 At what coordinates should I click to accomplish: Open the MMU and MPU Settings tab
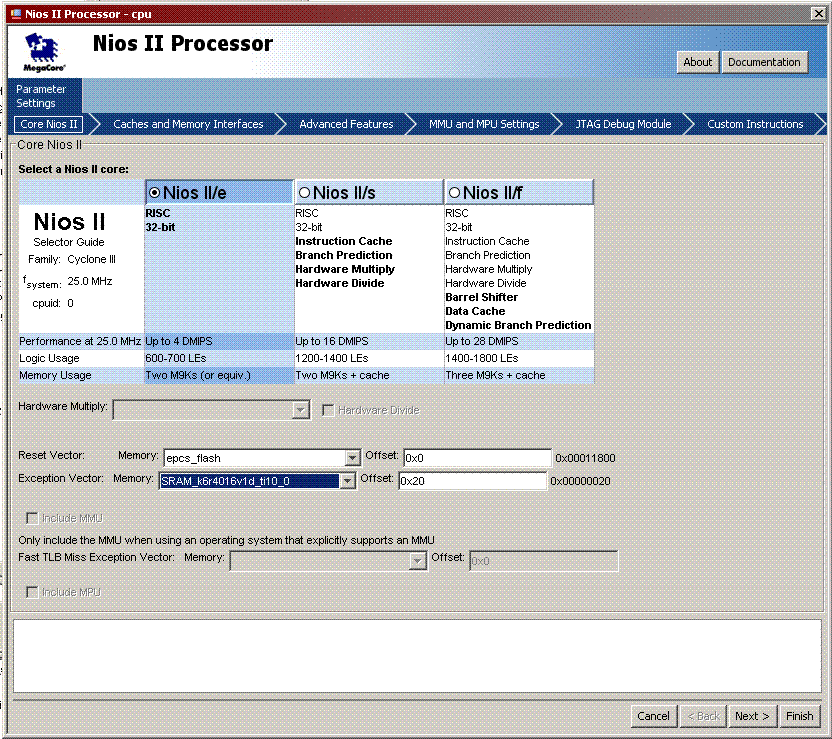tap(484, 124)
